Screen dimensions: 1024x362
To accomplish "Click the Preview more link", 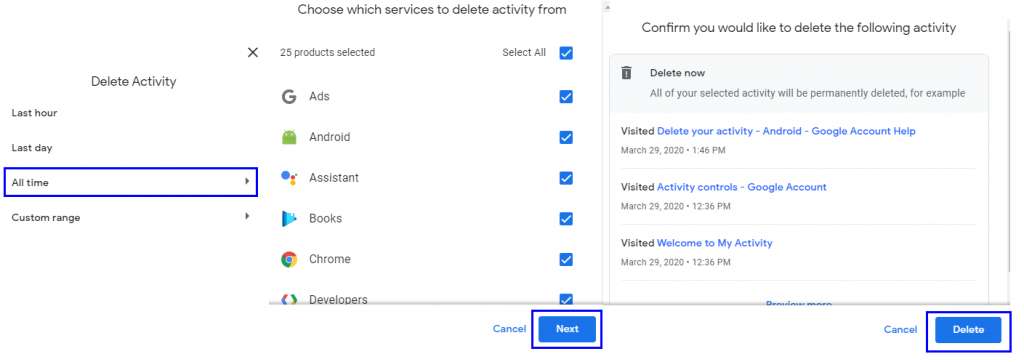I will [799, 304].
